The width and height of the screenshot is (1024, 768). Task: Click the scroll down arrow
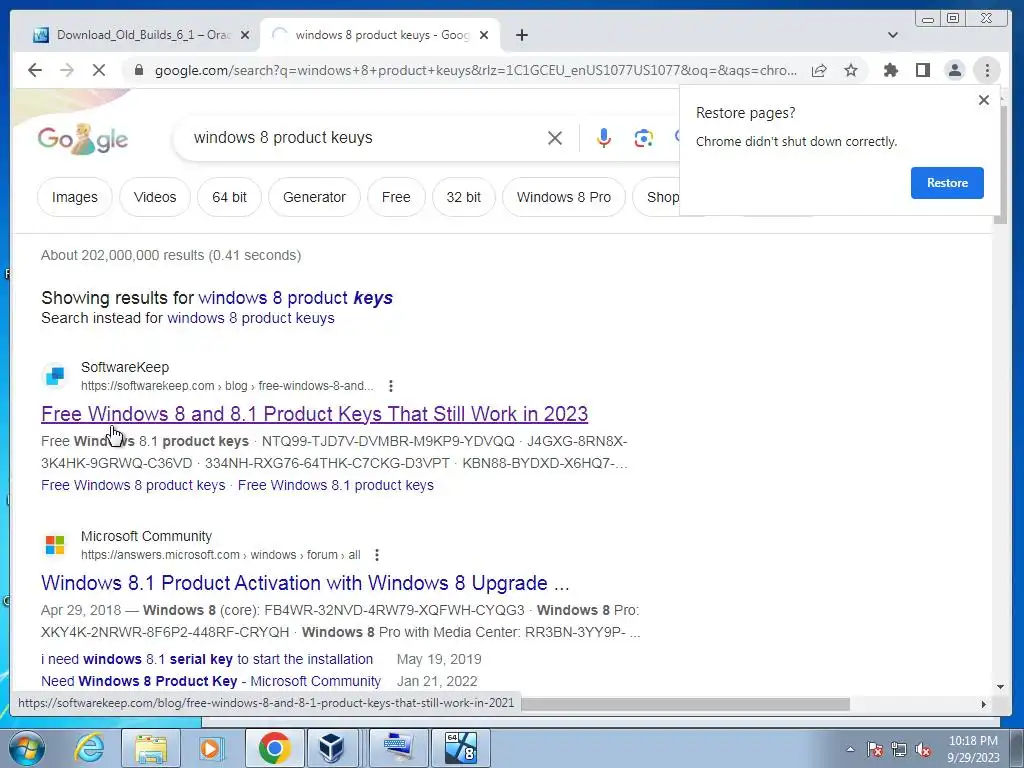coord(1000,687)
